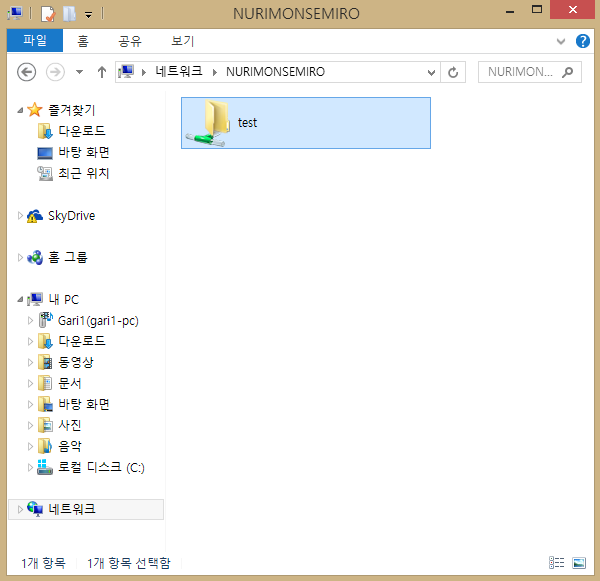Expand 로컬 디스크 (C:)
Screen dimensions: 600x581
click(30, 467)
